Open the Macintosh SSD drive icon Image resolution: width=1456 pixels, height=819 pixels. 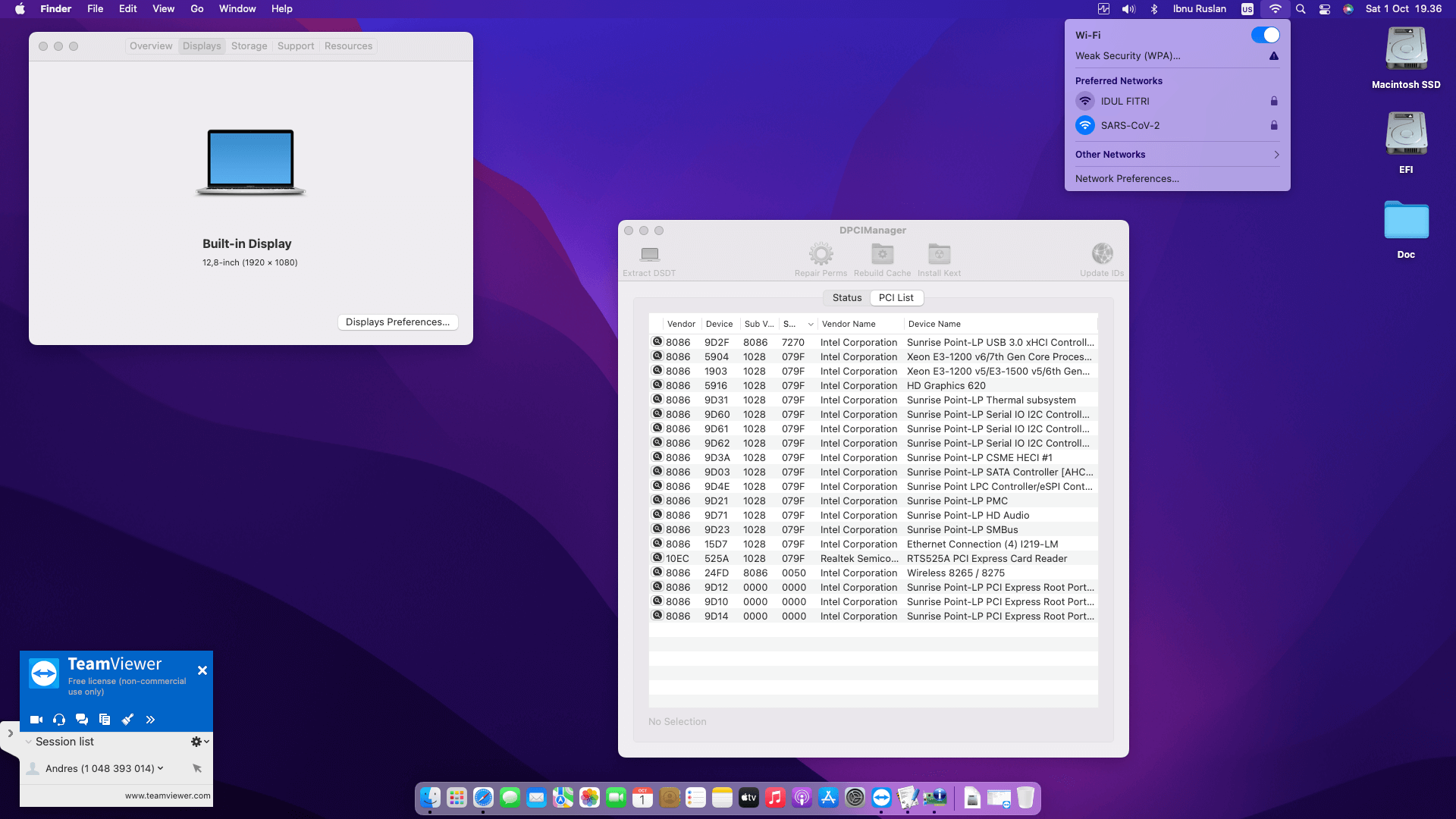point(1406,49)
